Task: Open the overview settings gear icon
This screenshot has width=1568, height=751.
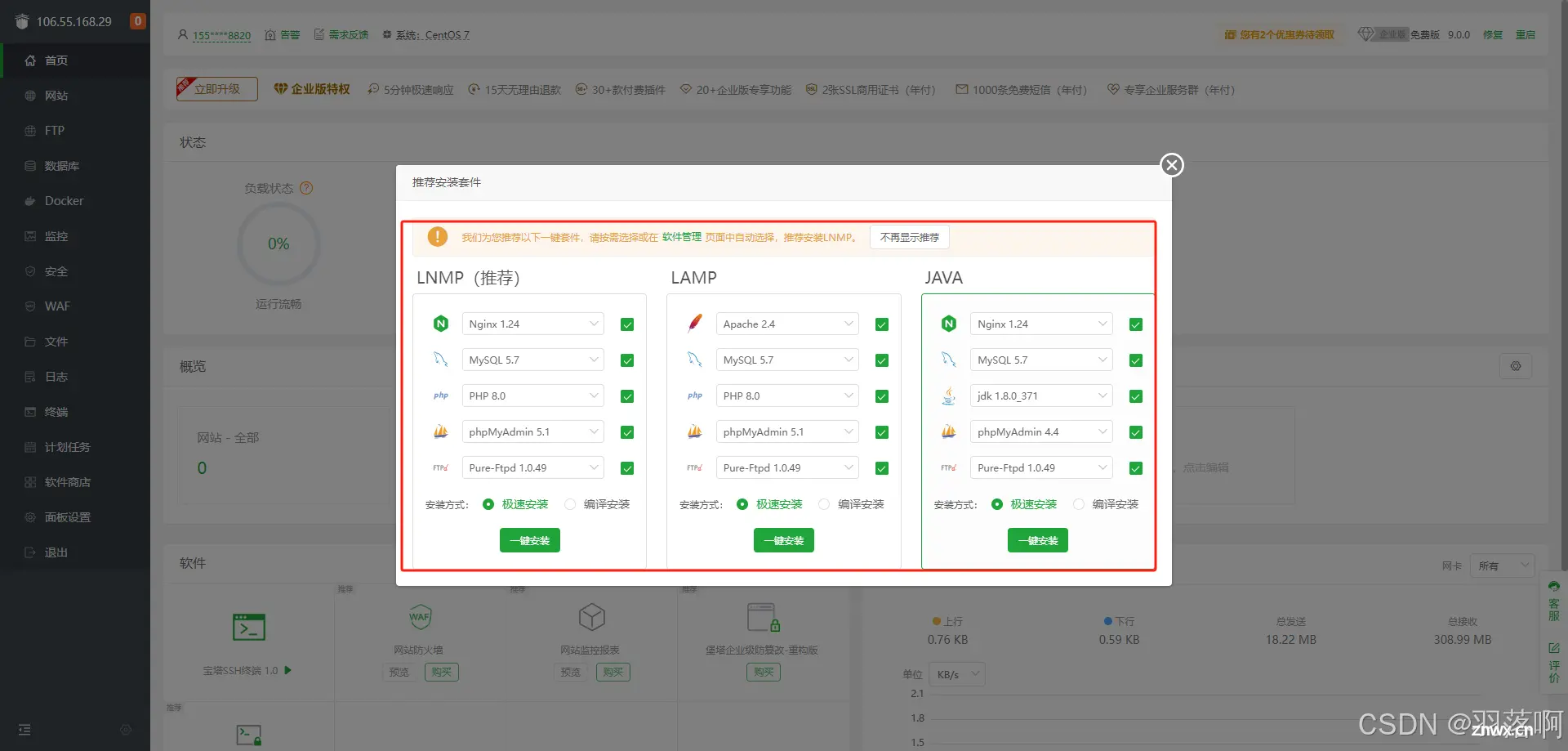Action: [1516, 366]
